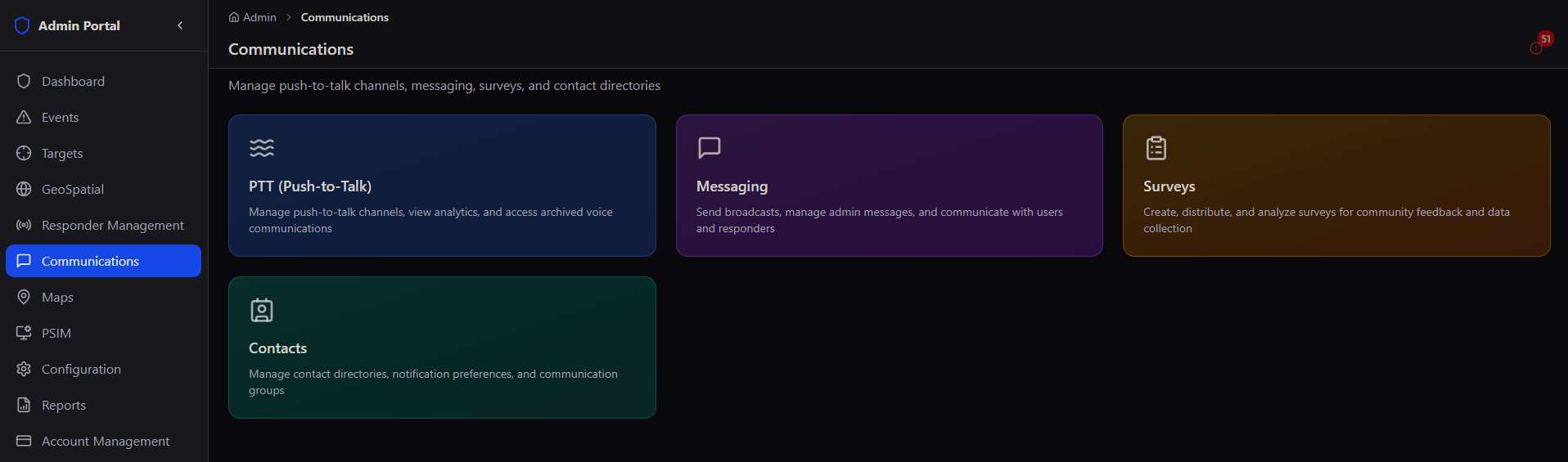Open the Configuration menu label
Viewport: 1568px width, 462px height.
[81, 369]
